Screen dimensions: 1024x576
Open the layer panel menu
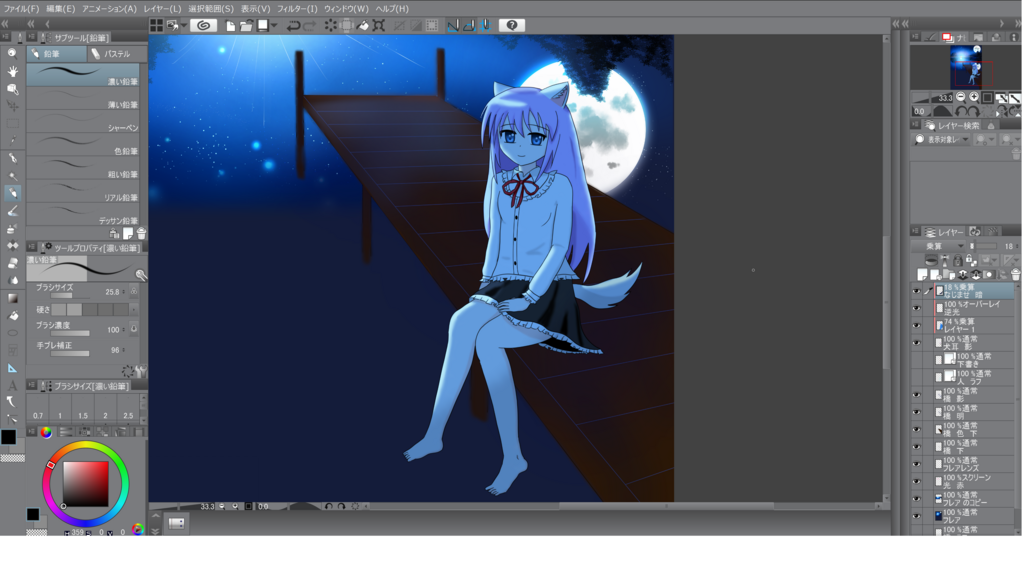click(x=916, y=231)
